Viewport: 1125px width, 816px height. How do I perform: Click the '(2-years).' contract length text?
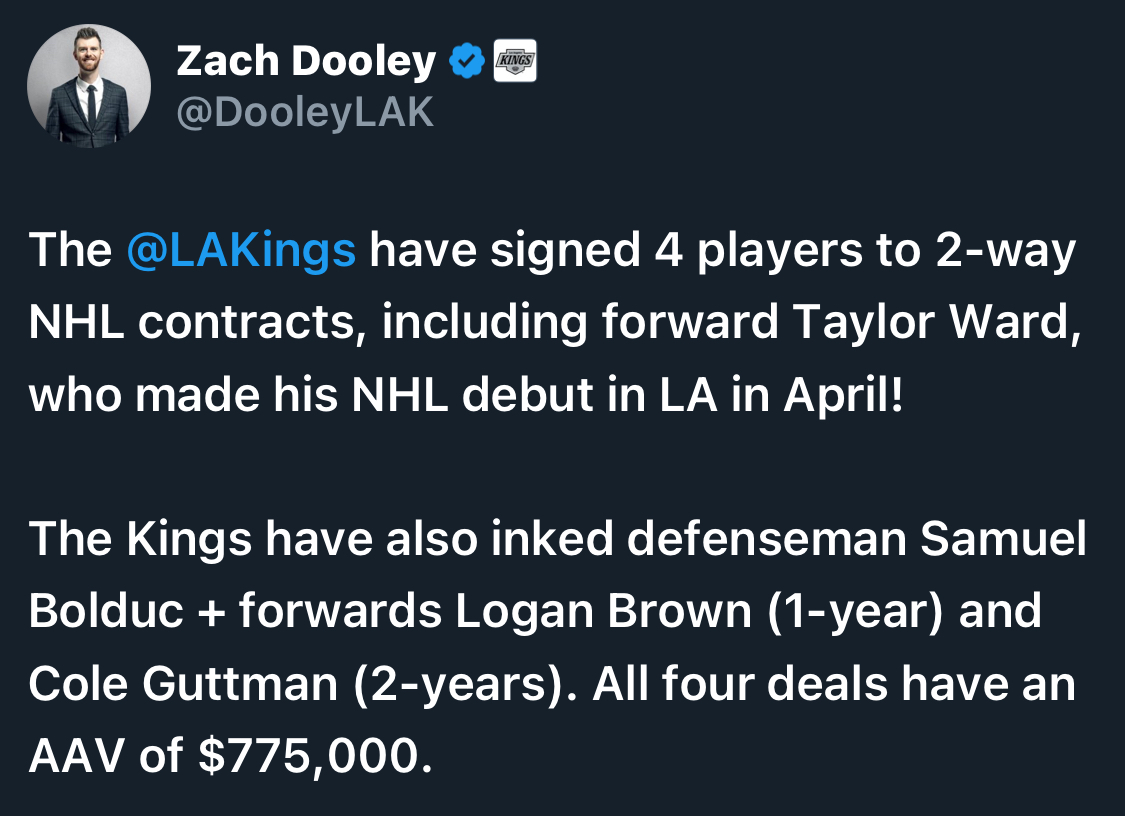tap(465, 685)
